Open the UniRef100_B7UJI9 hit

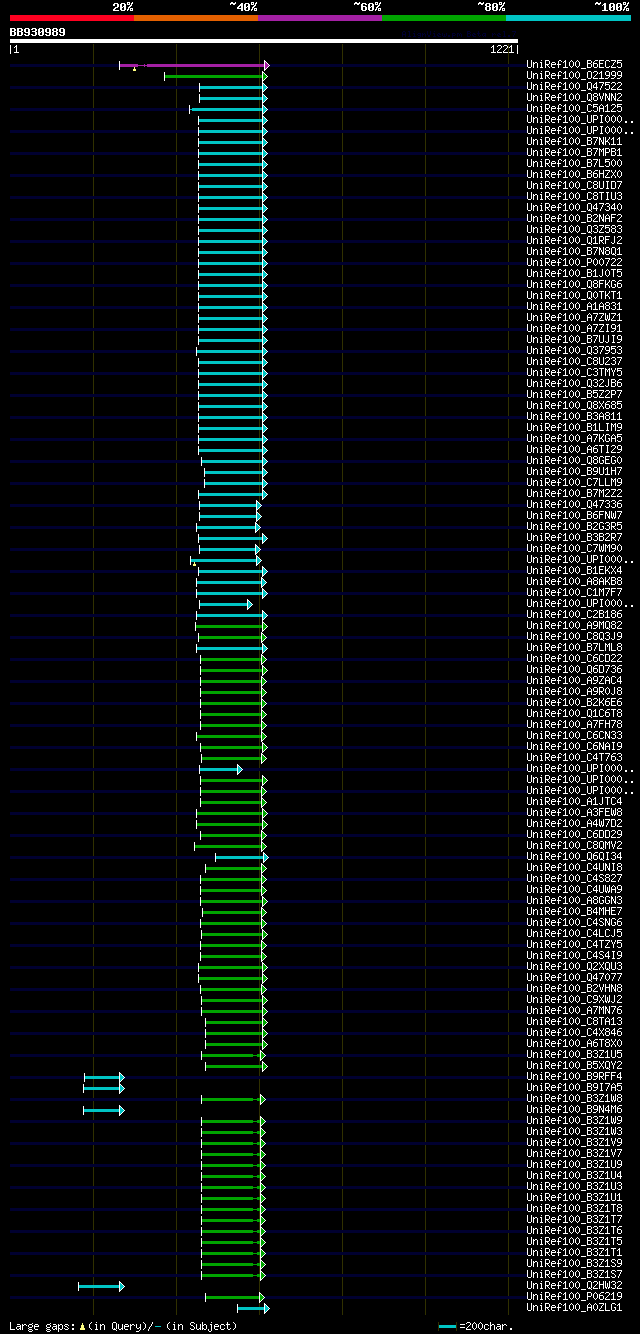pyautogui.click(x=576, y=339)
